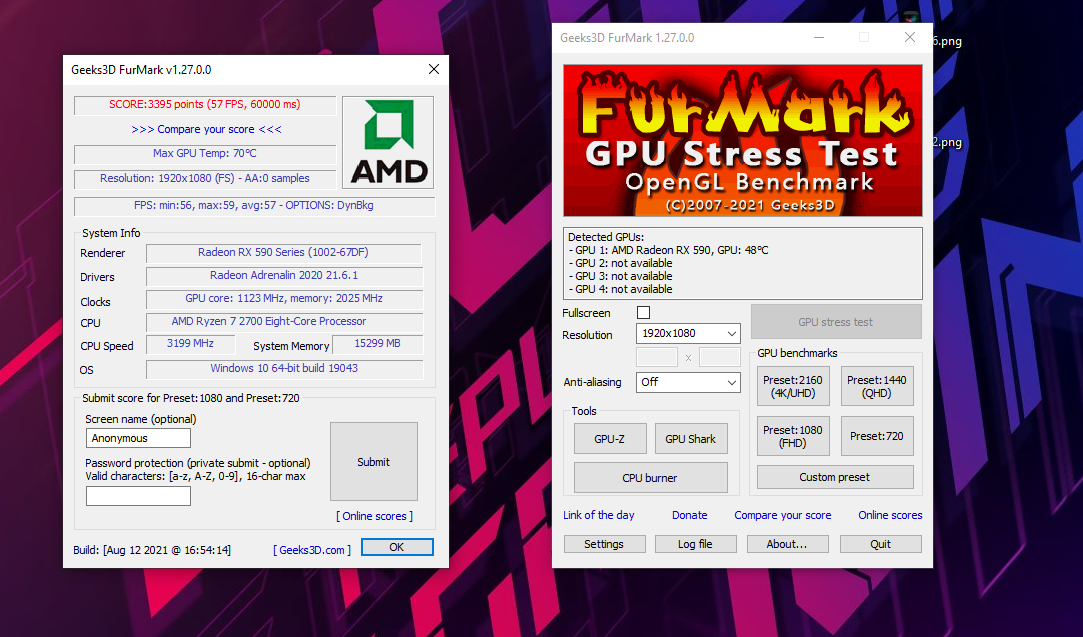This screenshot has width=1083, height=637.
Task: Close the FurMark 1.27.0.0 main window
Action: 910,37
